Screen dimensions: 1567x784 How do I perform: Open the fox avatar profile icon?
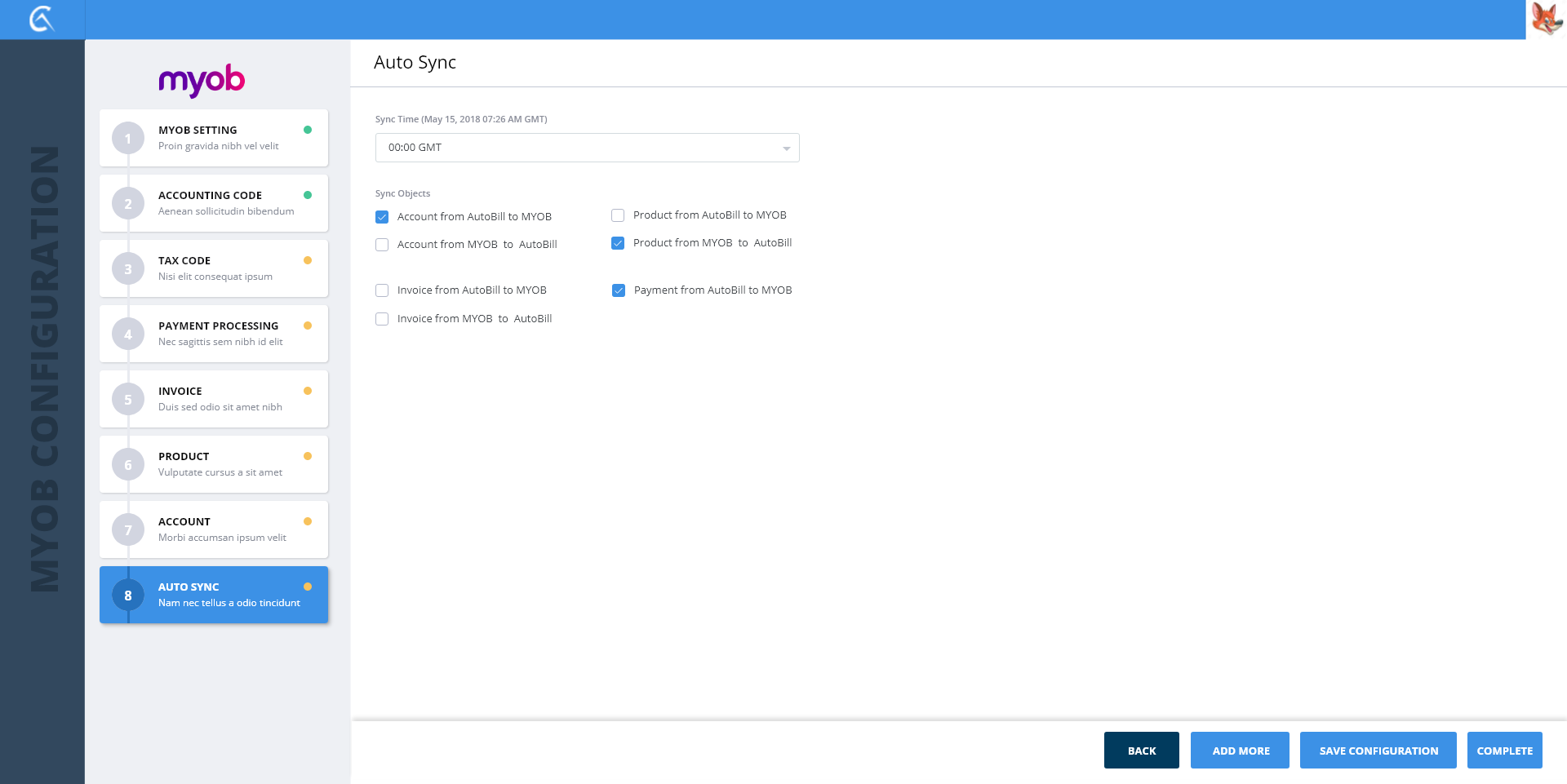[1546, 19]
